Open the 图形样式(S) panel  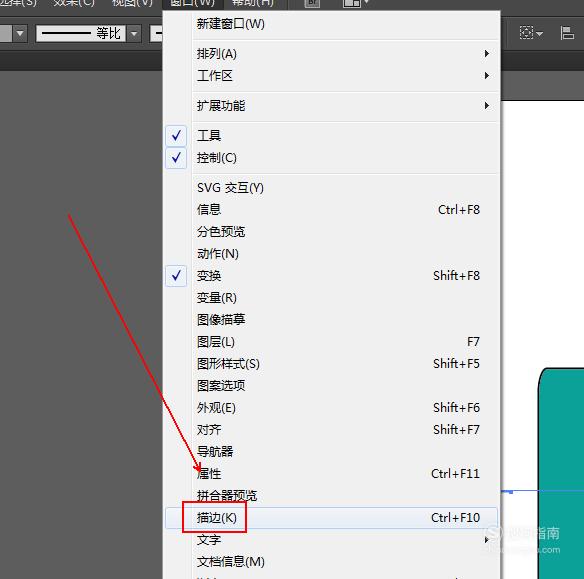coord(331,363)
